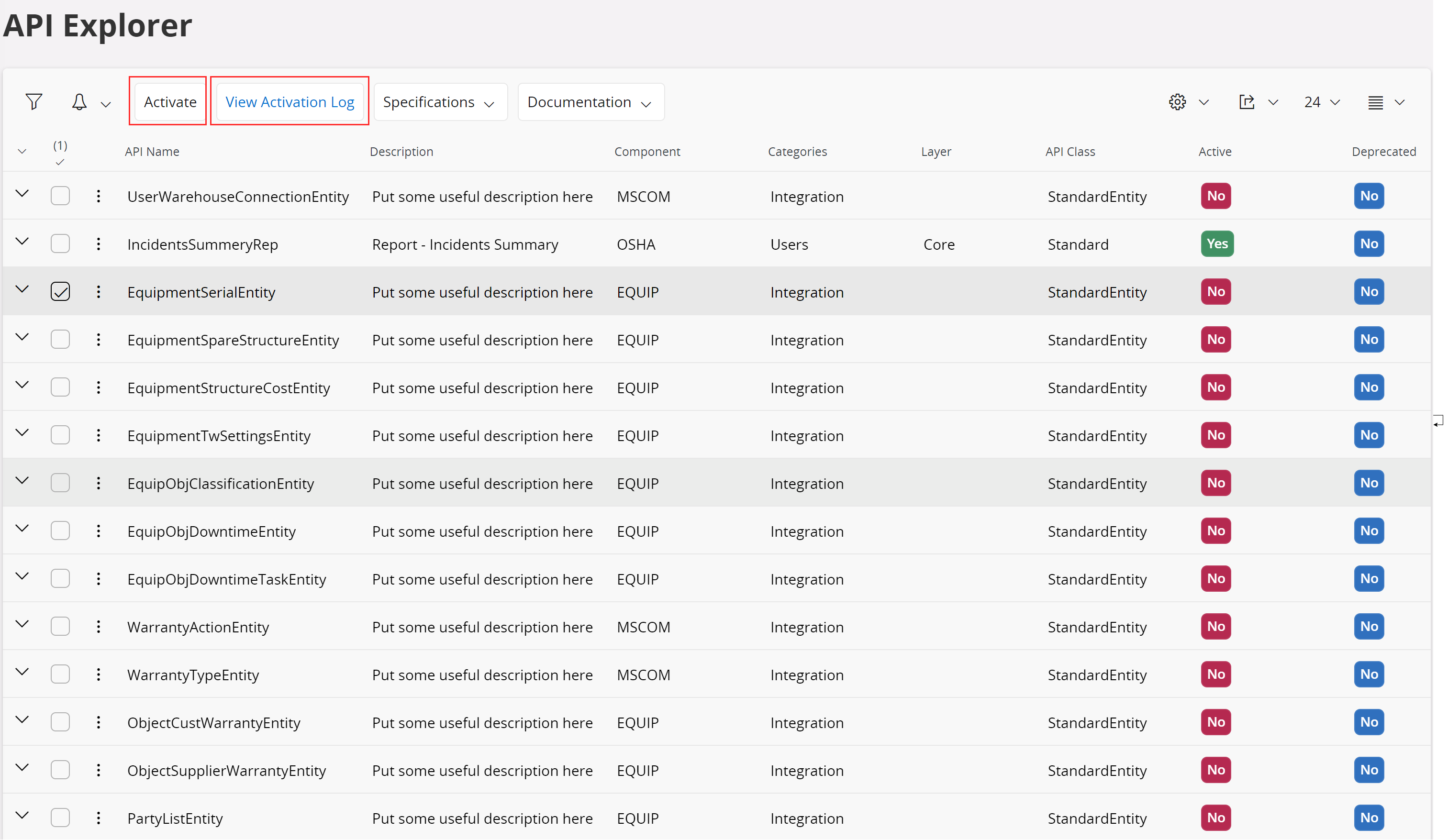The height and width of the screenshot is (840, 1448).
Task: Open three-dot menu for WarrantyTypeEntity
Action: (98, 674)
